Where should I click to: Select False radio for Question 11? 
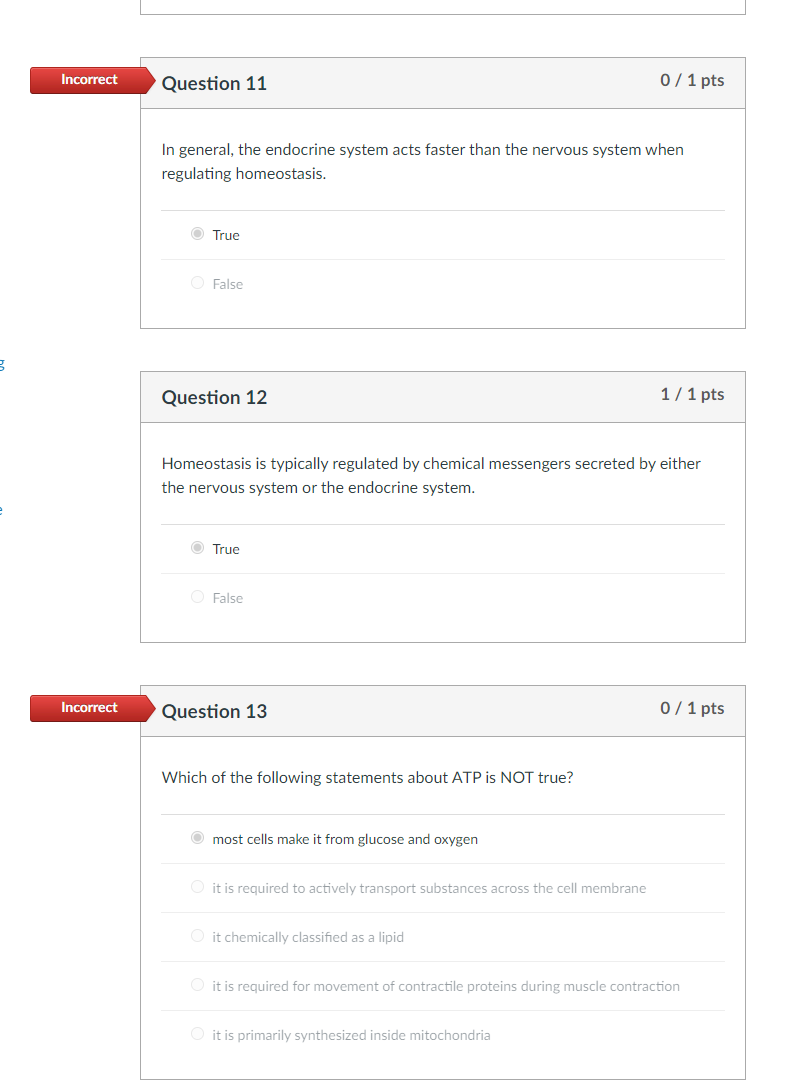coord(198,283)
